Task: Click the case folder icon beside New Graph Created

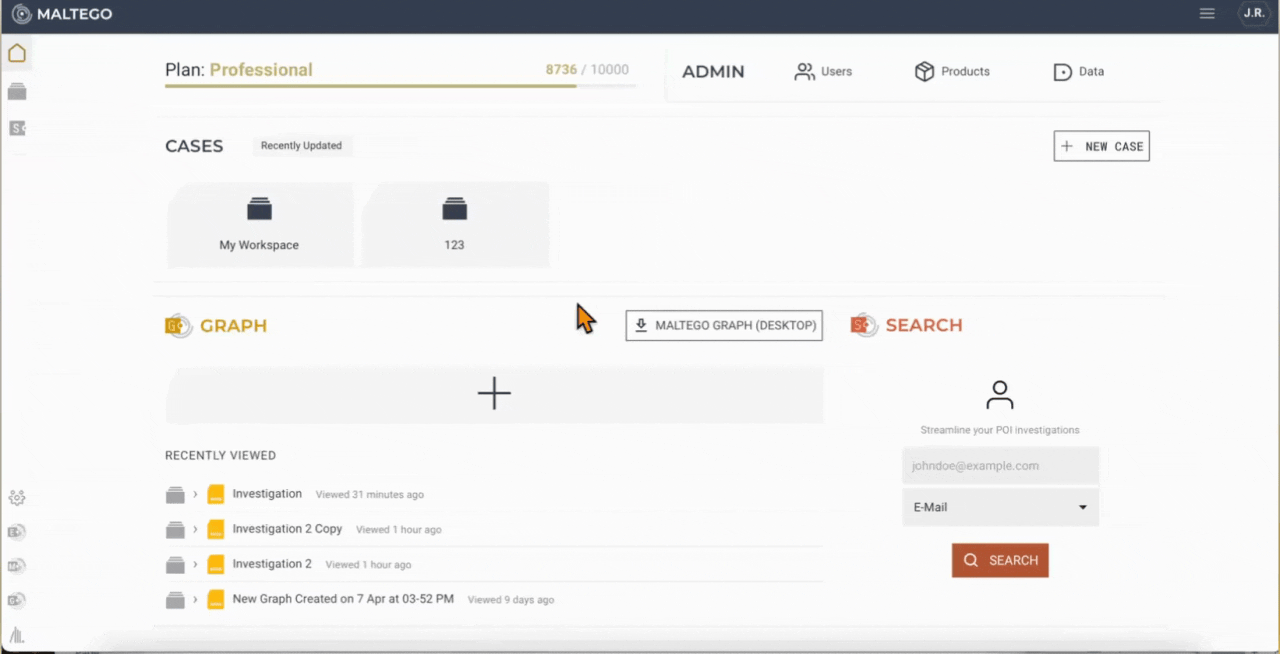Action: coord(175,600)
